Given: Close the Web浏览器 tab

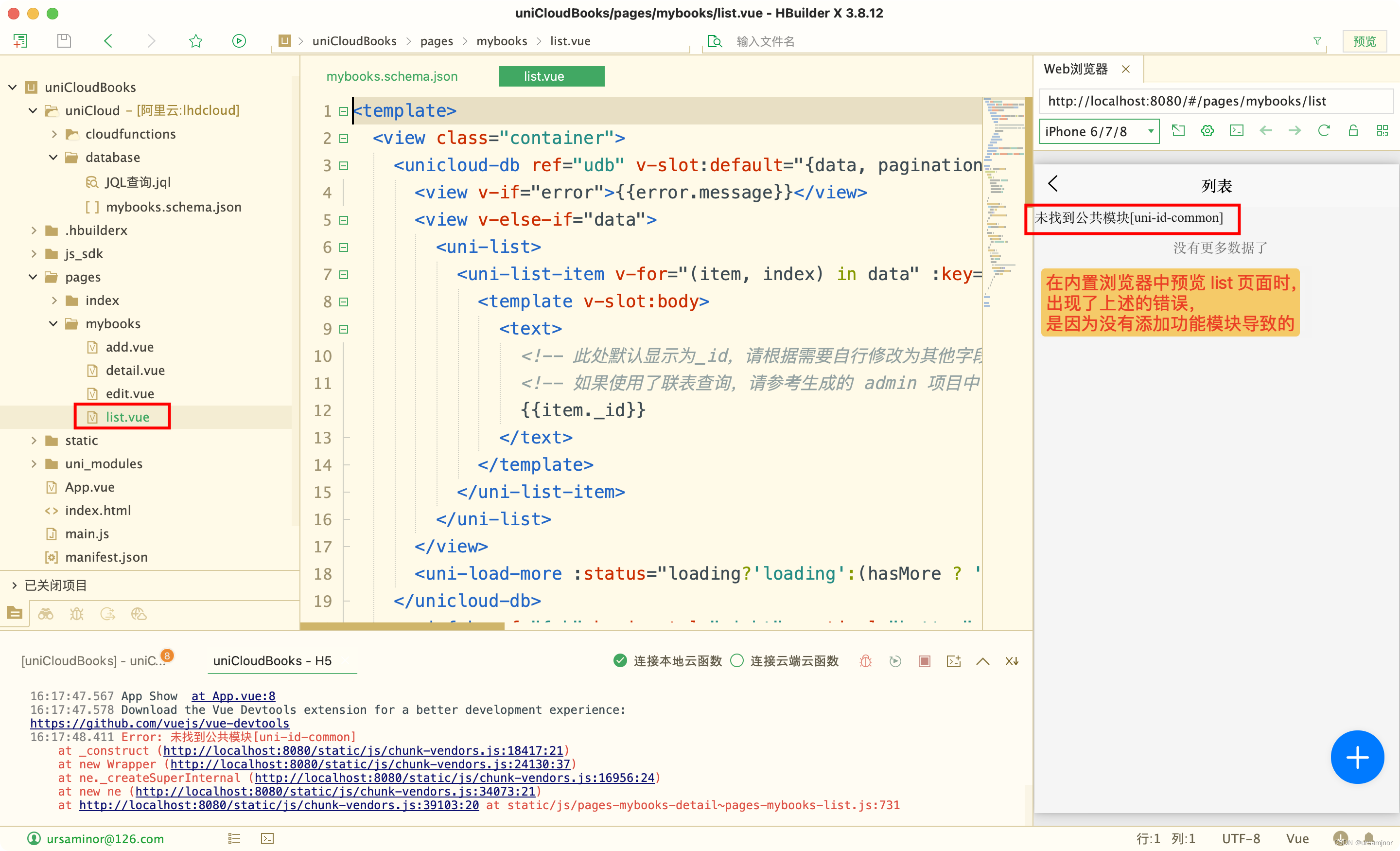Looking at the screenshot, I should [x=1125, y=70].
